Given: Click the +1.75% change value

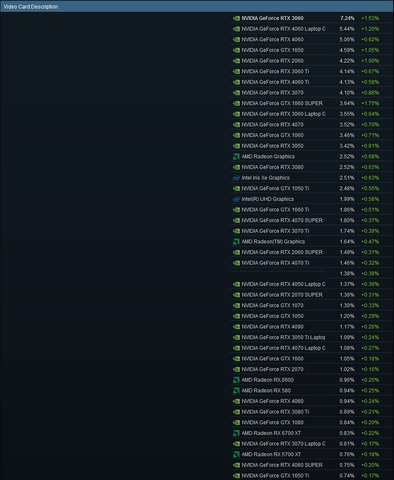Looking at the screenshot, I should (370, 103).
